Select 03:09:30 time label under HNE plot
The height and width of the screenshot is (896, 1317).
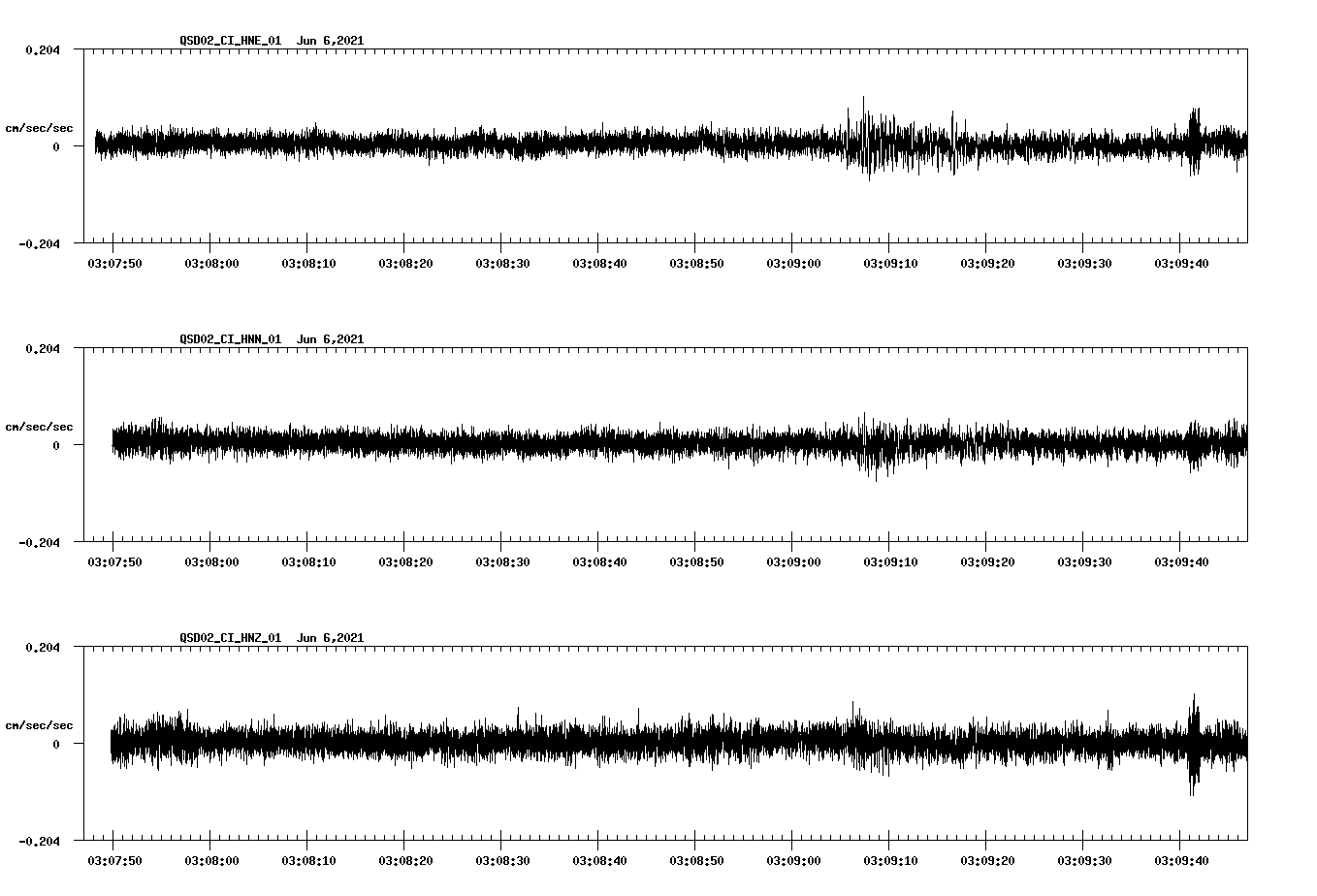(x=1084, y=263)
